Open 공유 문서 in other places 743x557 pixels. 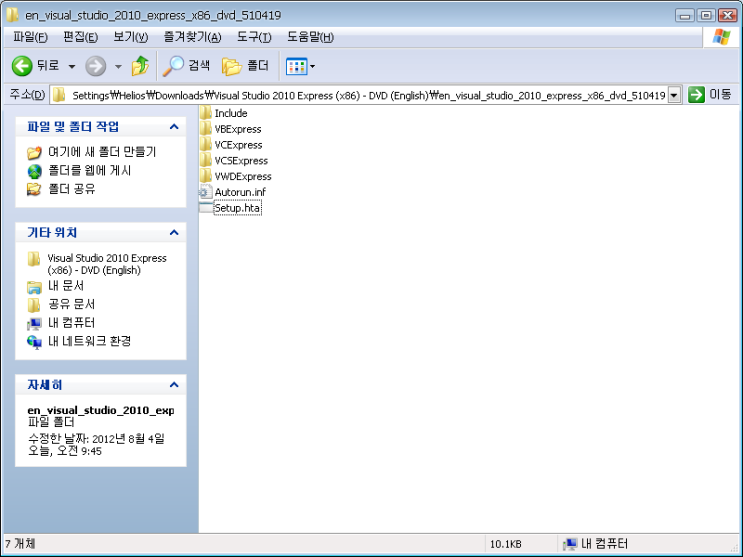(x=72, y=304)
